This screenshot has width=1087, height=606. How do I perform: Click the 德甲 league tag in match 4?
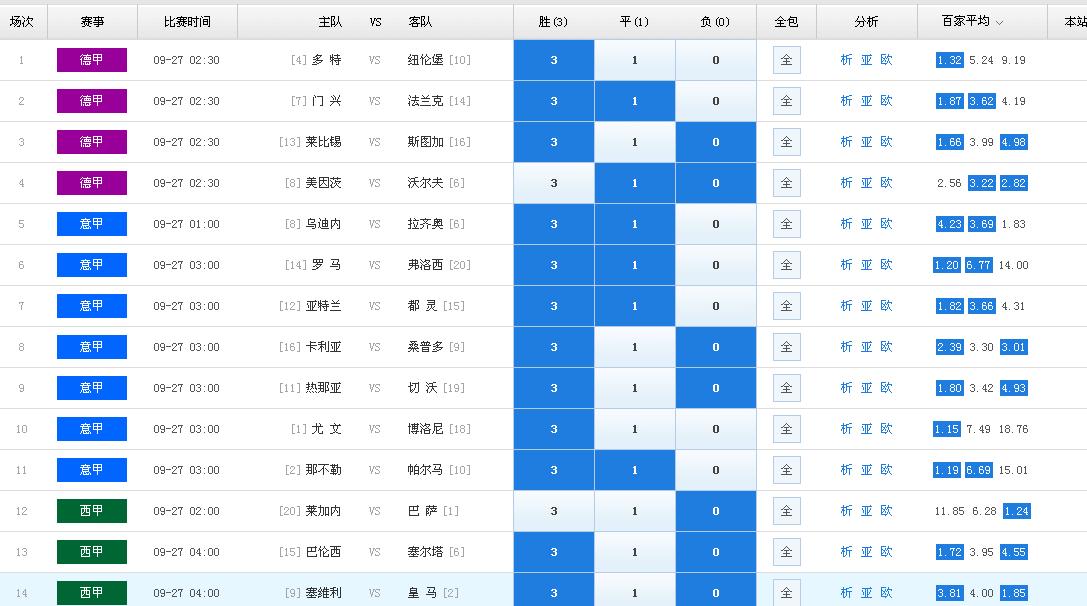(92, 183)
